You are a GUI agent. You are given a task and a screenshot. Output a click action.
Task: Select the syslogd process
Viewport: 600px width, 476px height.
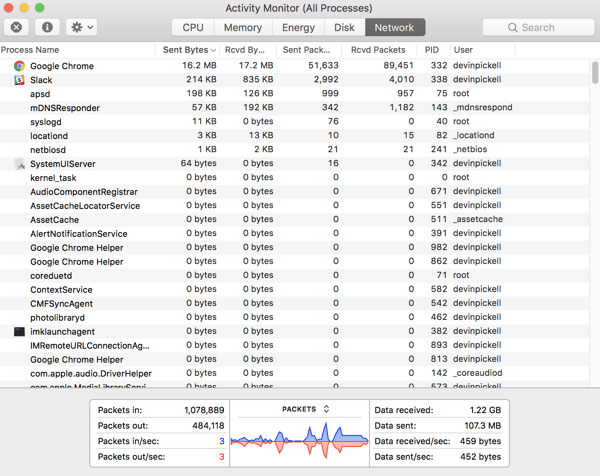coord(46,122)
